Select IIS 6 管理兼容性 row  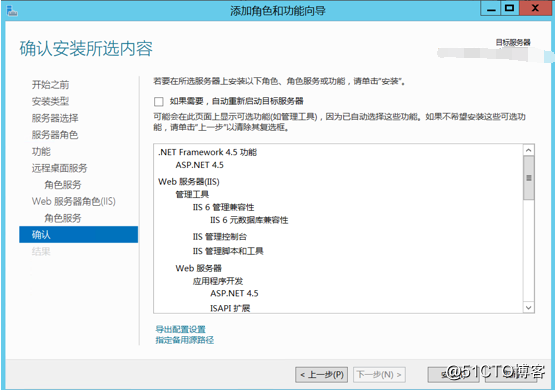click(x=223, y=207)
